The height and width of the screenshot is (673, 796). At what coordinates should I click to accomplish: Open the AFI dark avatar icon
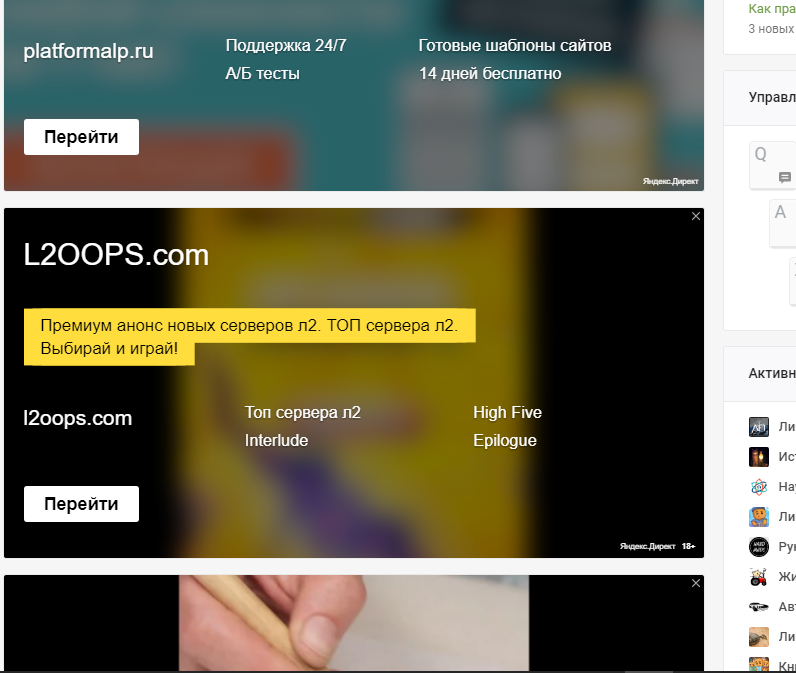point(759,427)
